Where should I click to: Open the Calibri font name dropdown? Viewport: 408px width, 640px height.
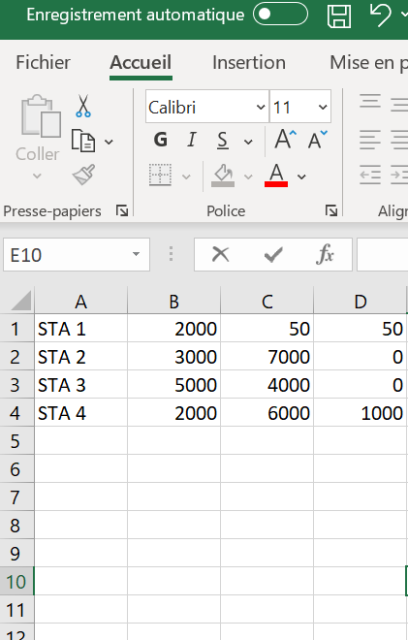pos(207,107)
